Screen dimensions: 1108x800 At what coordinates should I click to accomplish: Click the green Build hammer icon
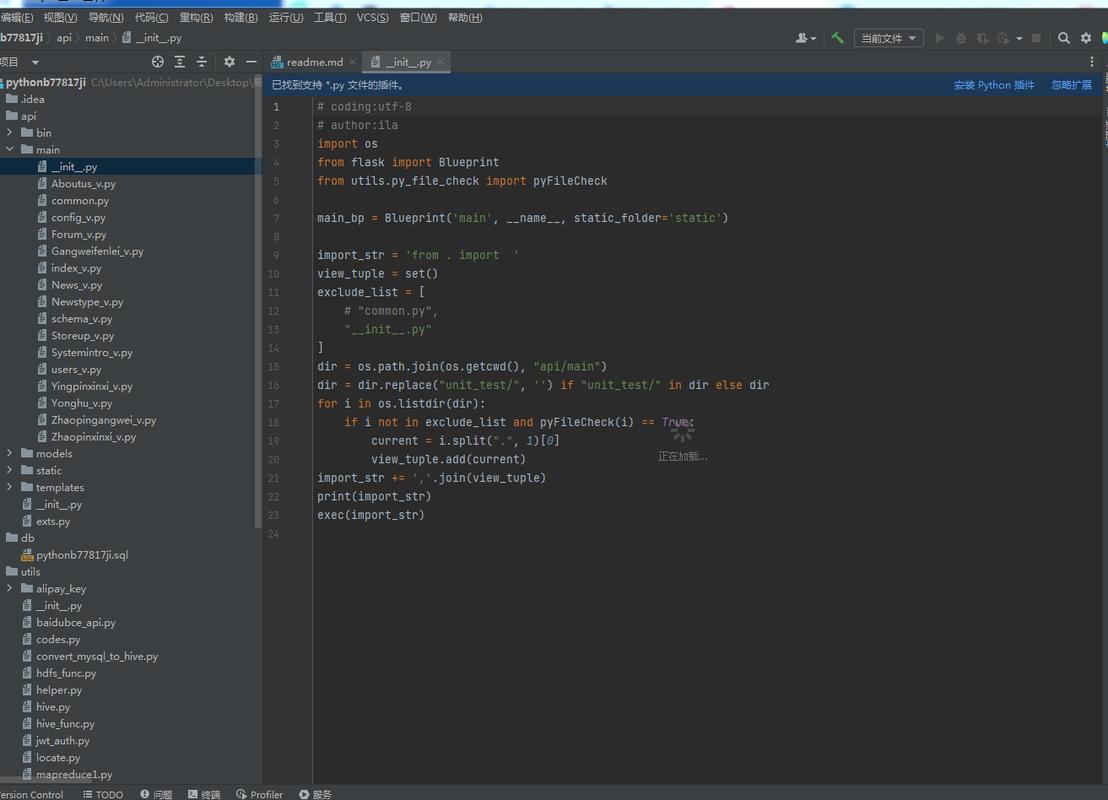(x=837, y=38)
